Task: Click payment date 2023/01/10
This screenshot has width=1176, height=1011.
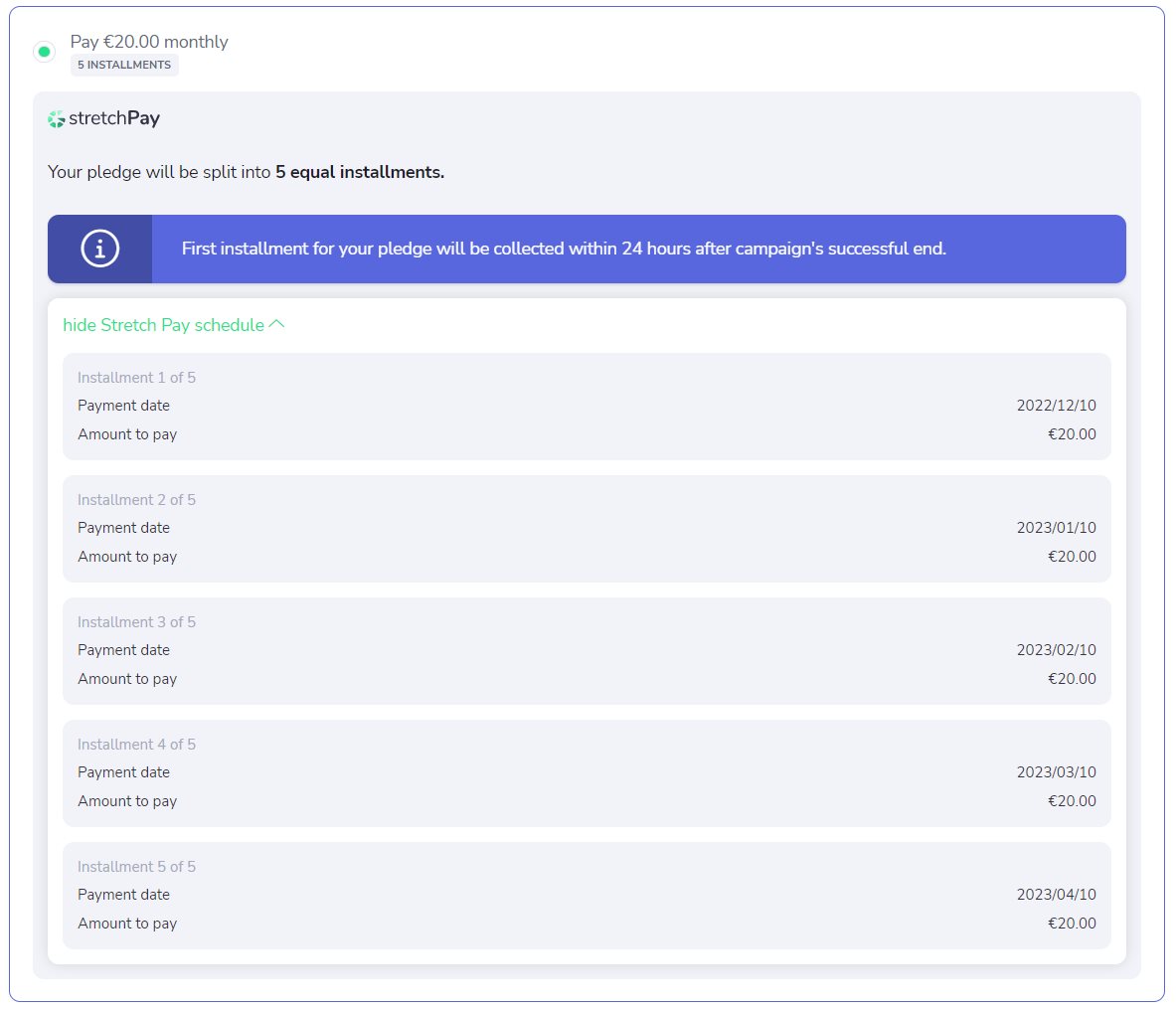Action: (x=1056, y=527)
